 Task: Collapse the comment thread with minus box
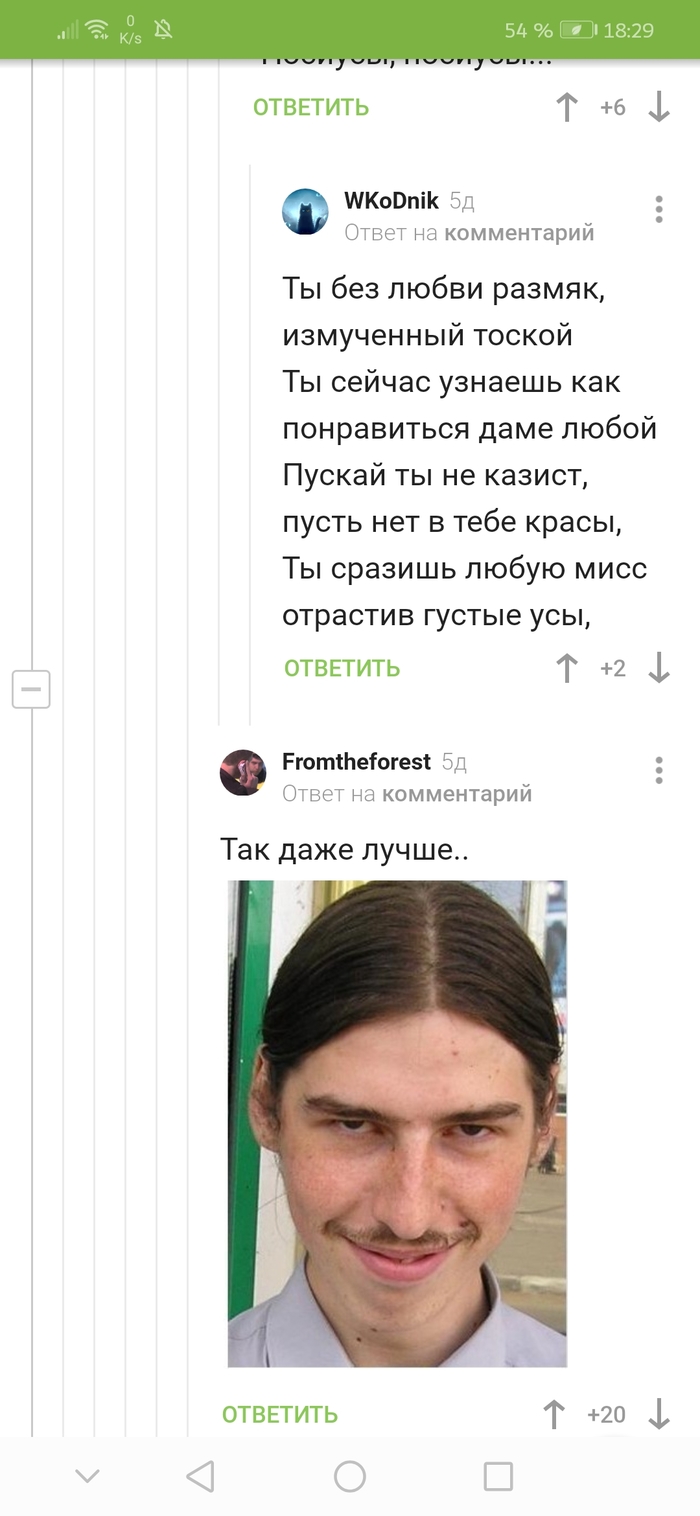click(x=31, y=689)
